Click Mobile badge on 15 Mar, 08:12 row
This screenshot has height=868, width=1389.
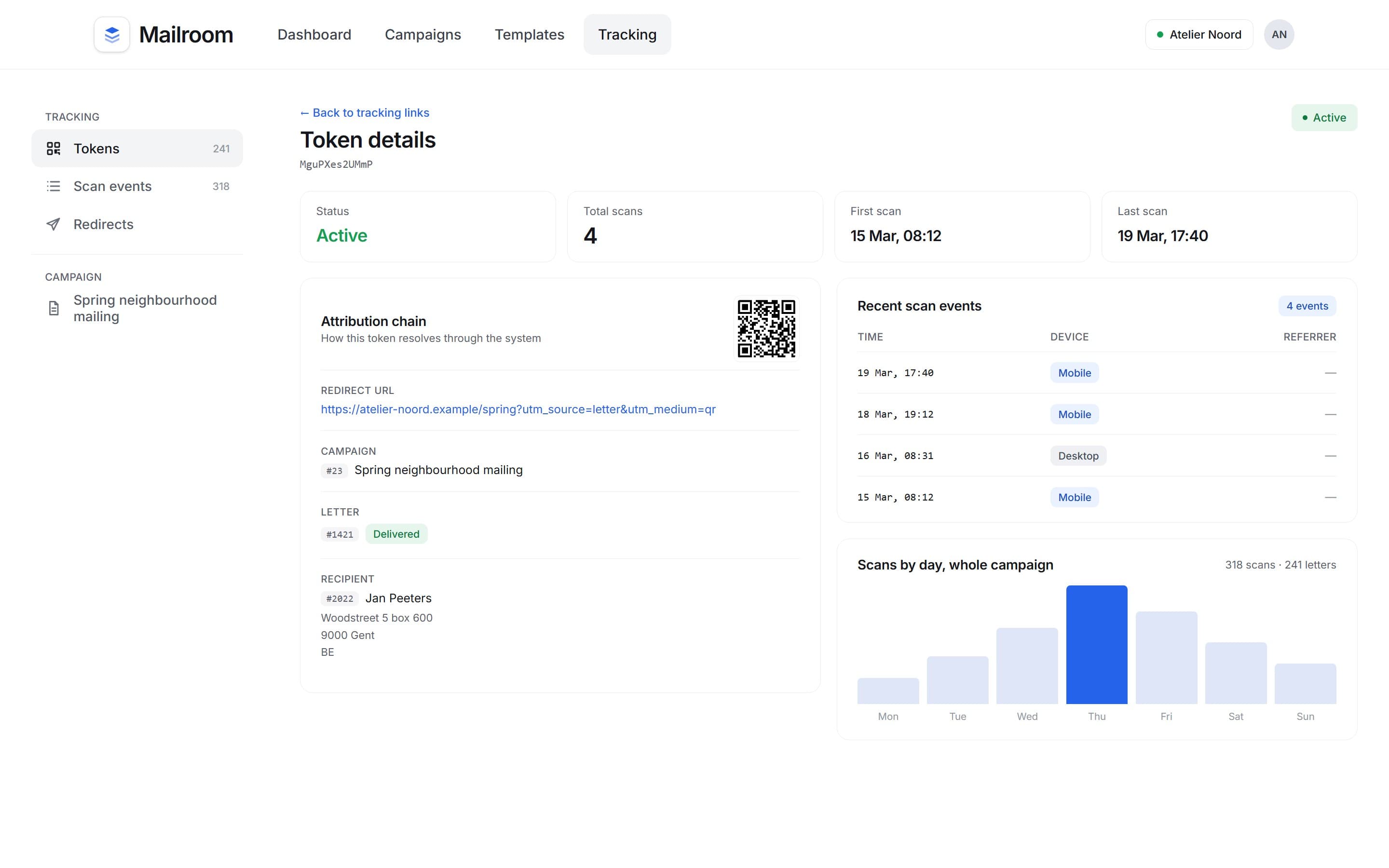coord(1075,497)
